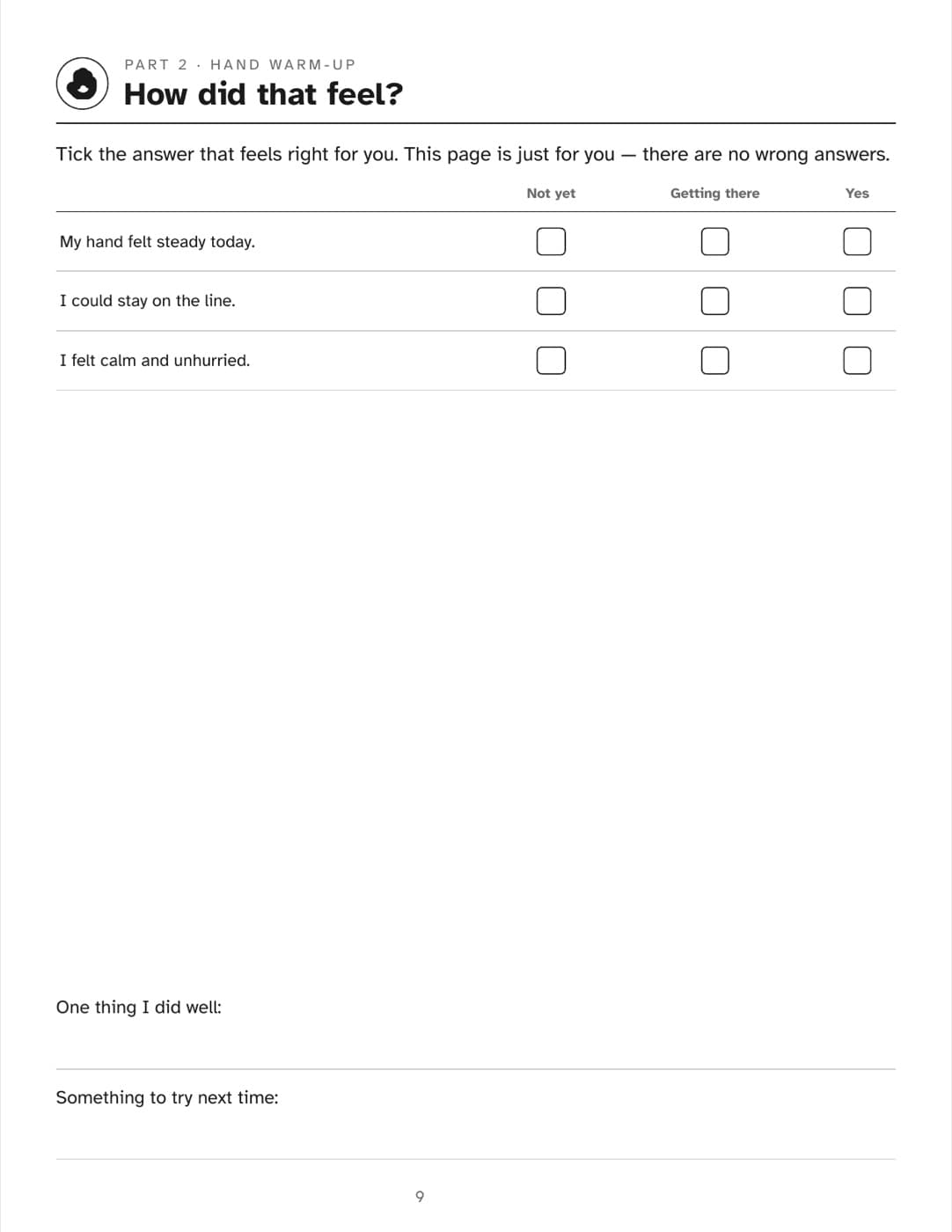This screenshot has width=952, height=1232.
Task: Tick 'Not yet' for My hand felt steady
Action: 551,241
